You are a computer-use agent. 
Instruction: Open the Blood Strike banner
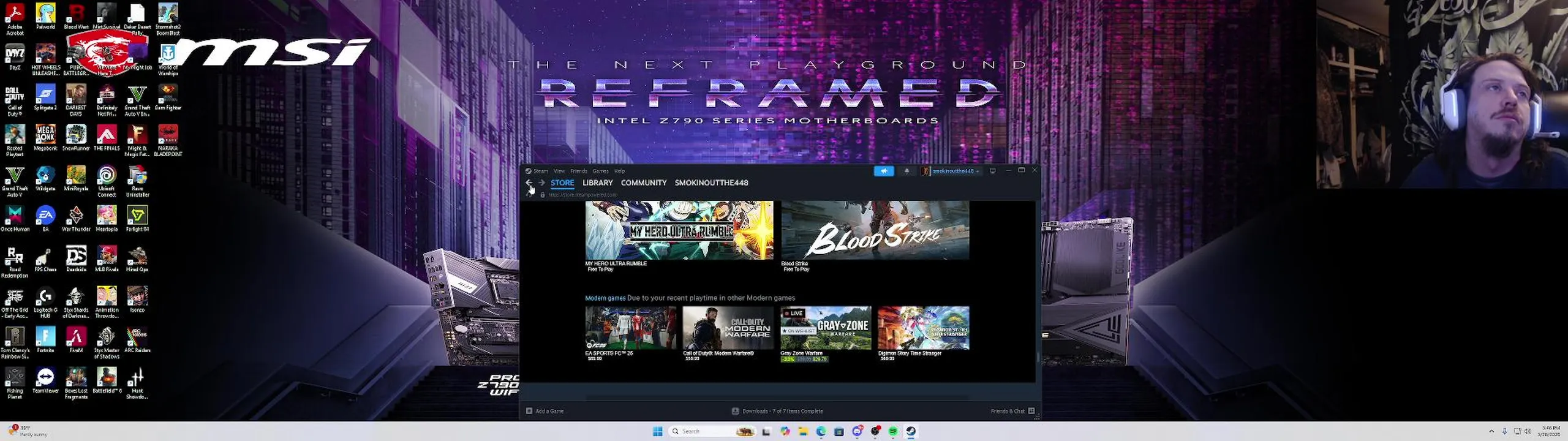tap(875, 230)
